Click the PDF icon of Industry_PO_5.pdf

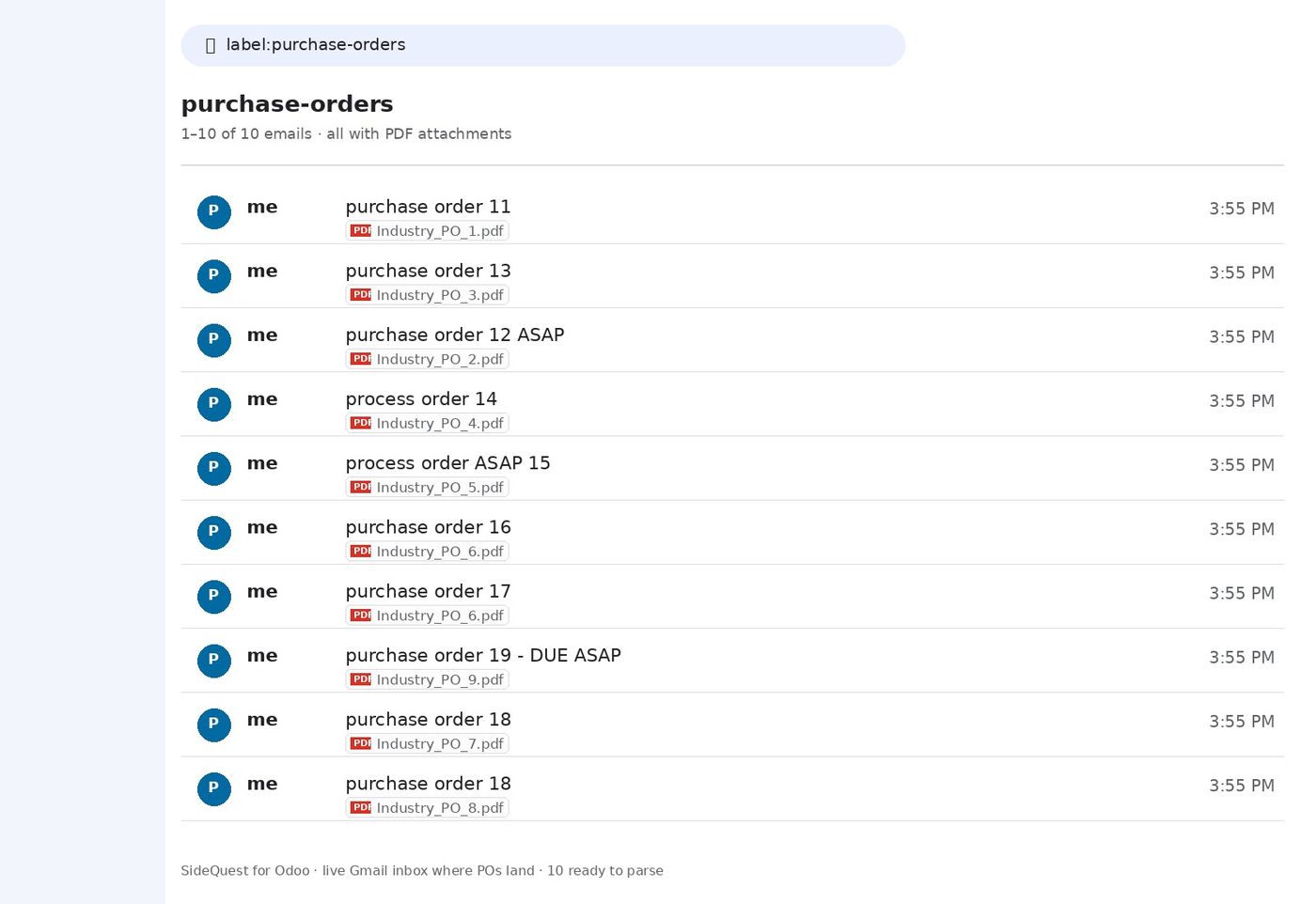click(x=361, y=486)
